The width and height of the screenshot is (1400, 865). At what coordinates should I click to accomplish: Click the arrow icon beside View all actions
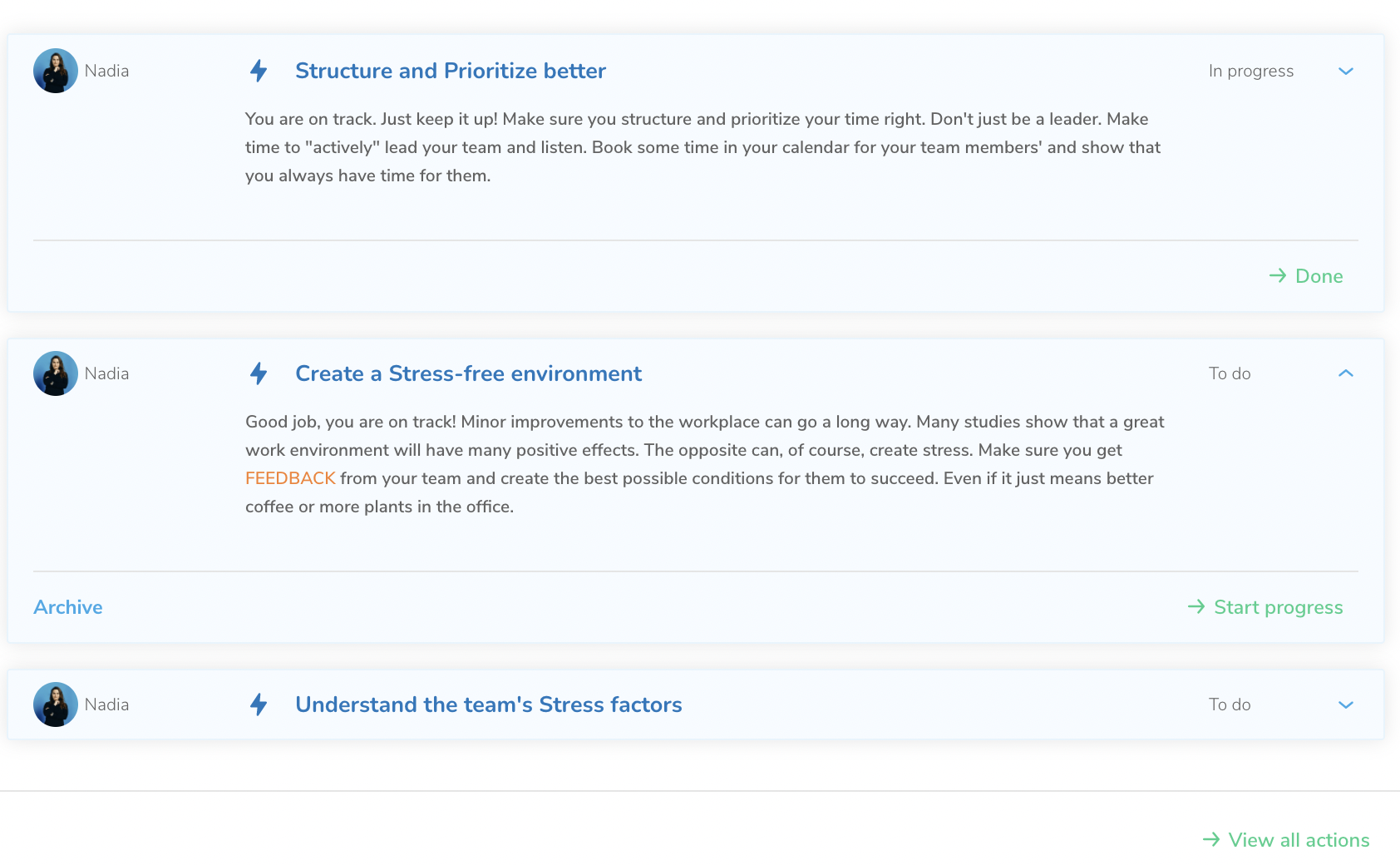click(x=1211, y=840)
